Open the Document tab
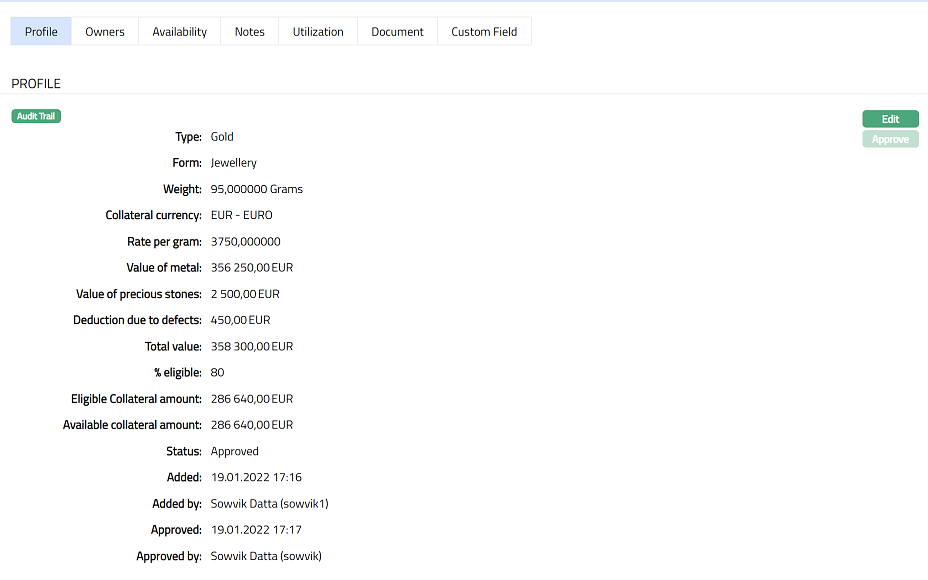 pos(397,32)
